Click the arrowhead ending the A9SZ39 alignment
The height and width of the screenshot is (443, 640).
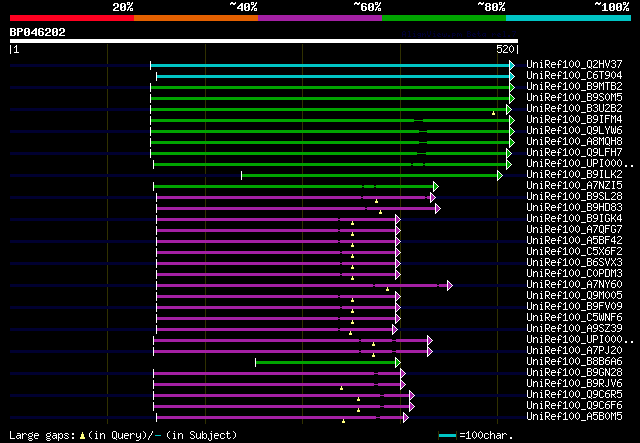coord(395,329)
